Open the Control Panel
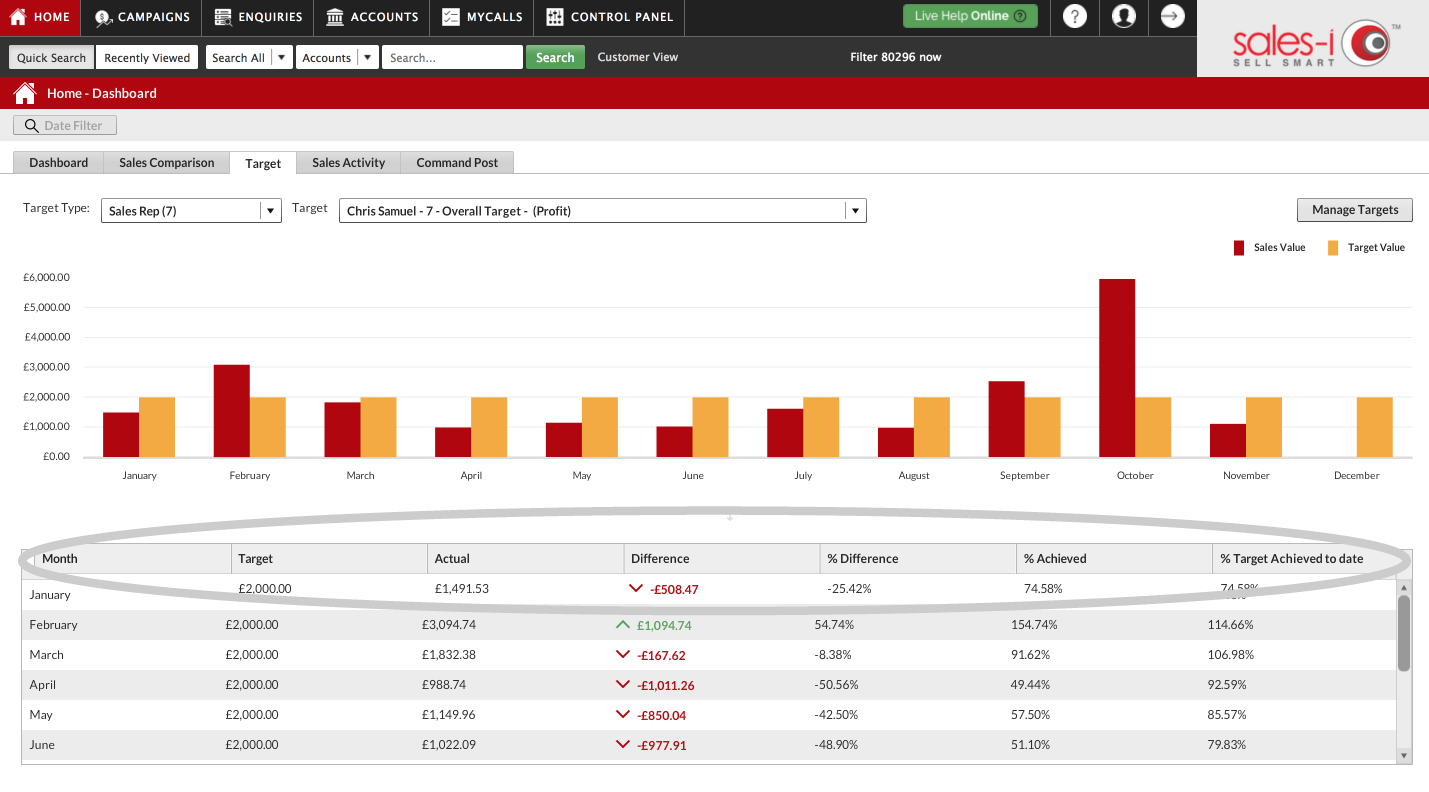The image size is (1429, 792). (x=610, y=17)
